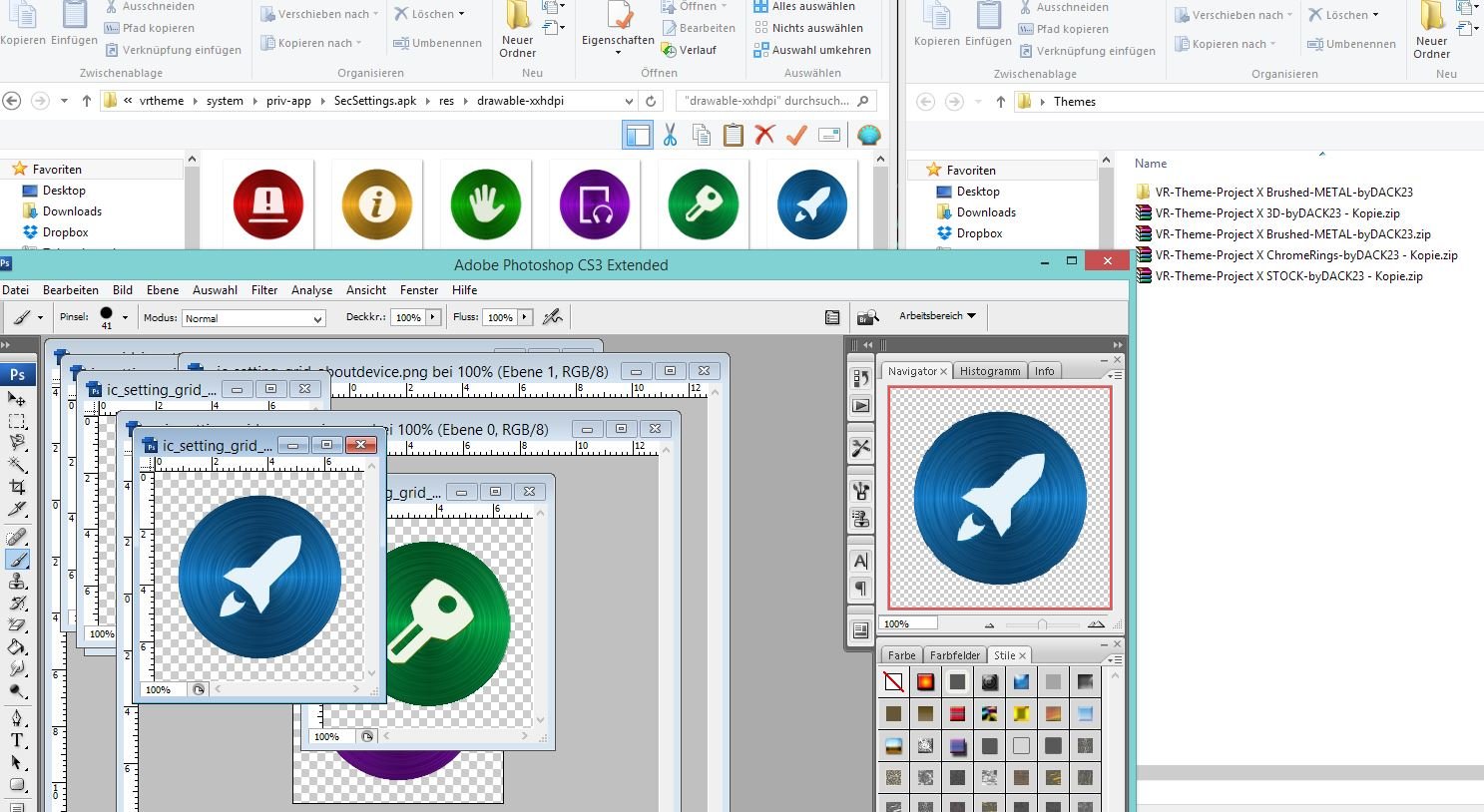Toggle airbrush mode in options bar
Screen dimensions: 1484x812
coord(552,317)
